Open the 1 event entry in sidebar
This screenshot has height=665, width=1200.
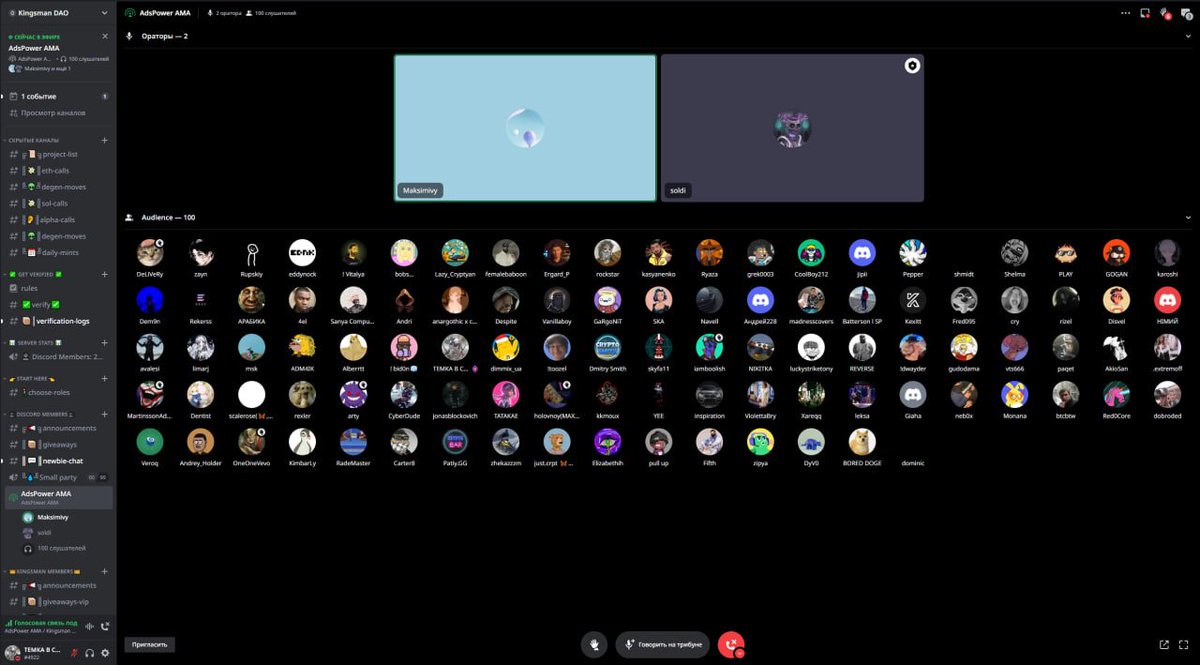point(58,96)
